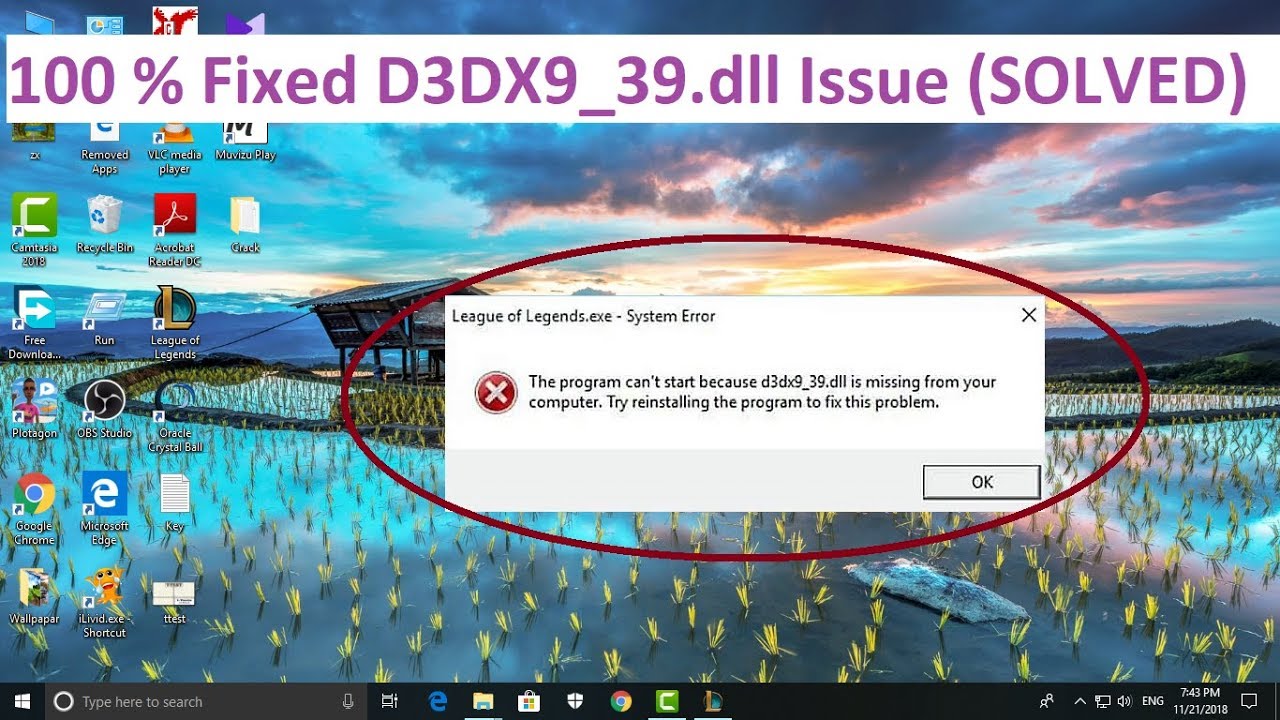Select the 'd3dx9_39.dll is missing' error message text

(x=762, y=392)
